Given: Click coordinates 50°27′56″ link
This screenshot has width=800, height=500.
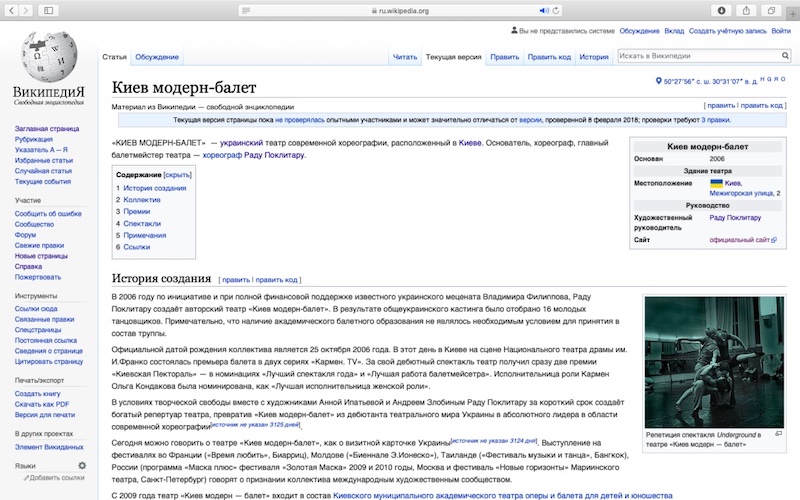Looking at the screenshot, I should tap(710, 81).
